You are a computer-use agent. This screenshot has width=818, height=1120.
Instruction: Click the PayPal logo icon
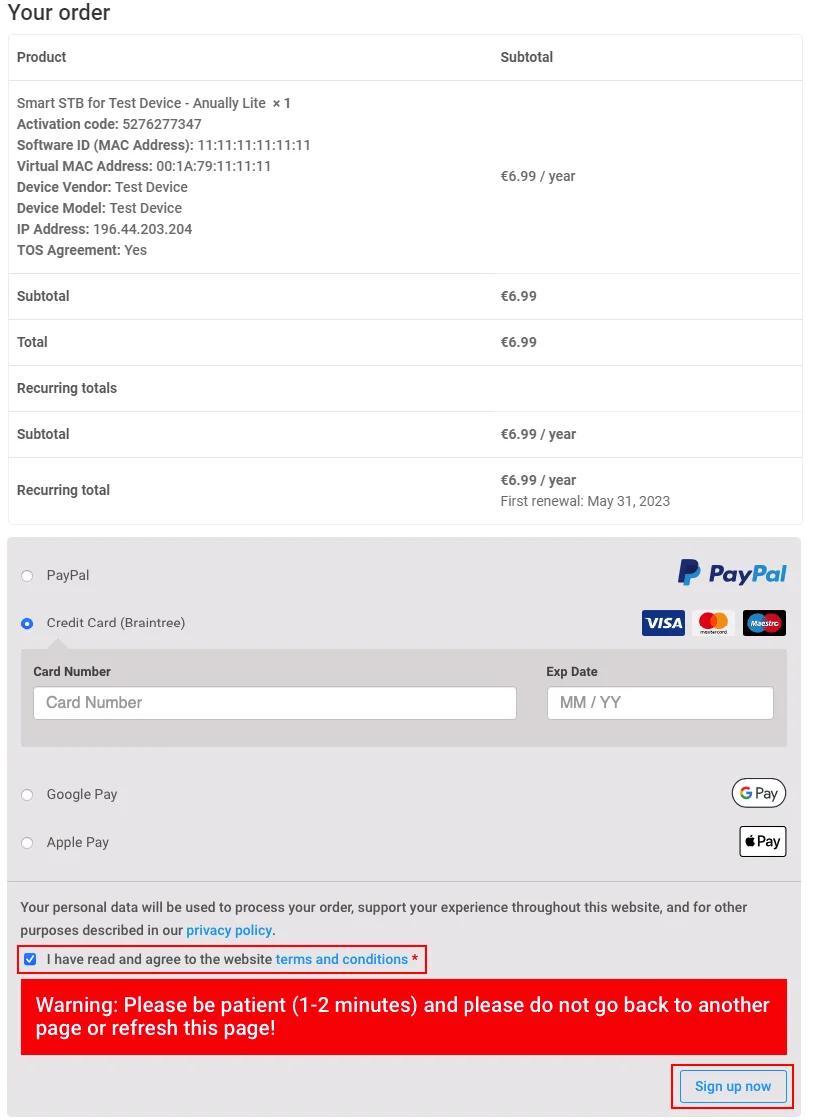[x=732, y=573]
